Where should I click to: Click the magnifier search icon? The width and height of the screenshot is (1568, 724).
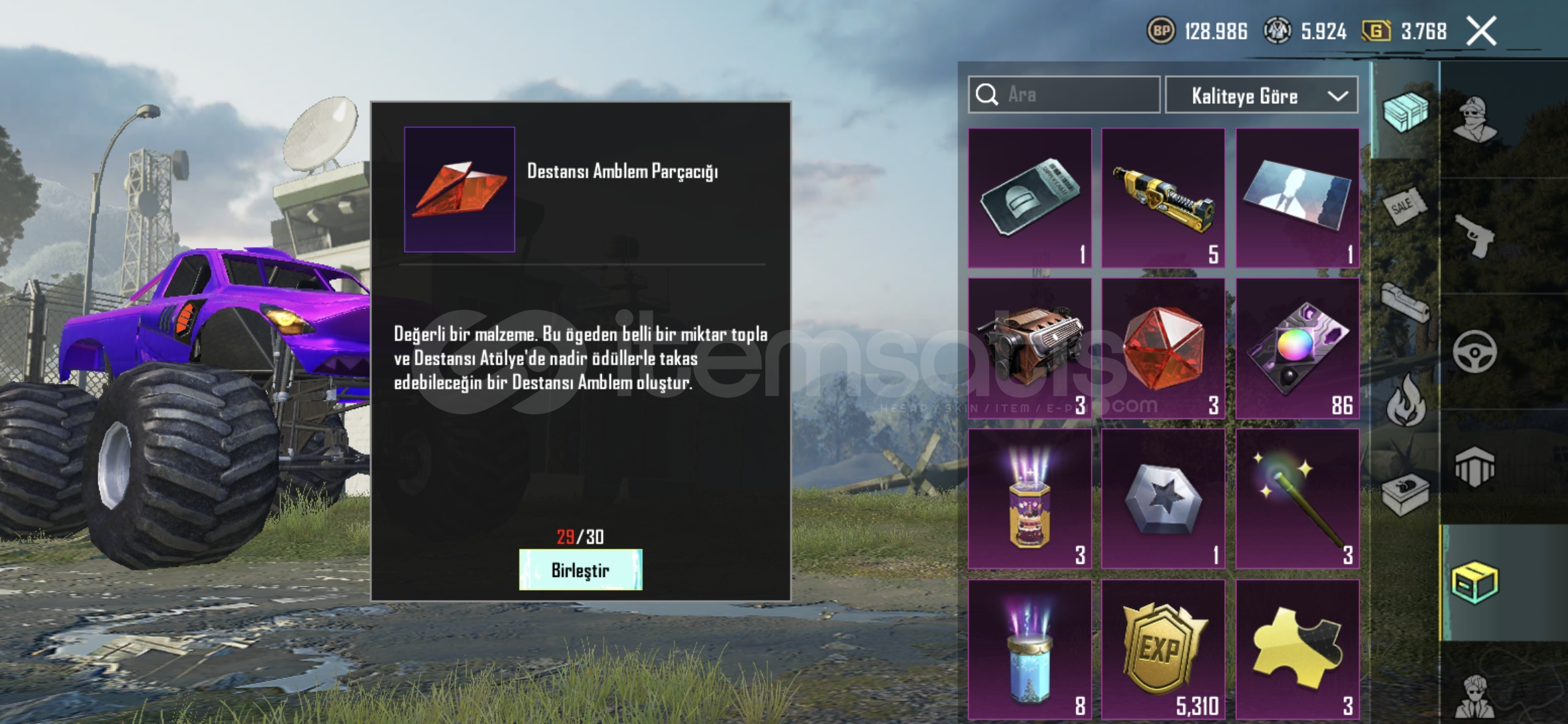coord(987,95)
